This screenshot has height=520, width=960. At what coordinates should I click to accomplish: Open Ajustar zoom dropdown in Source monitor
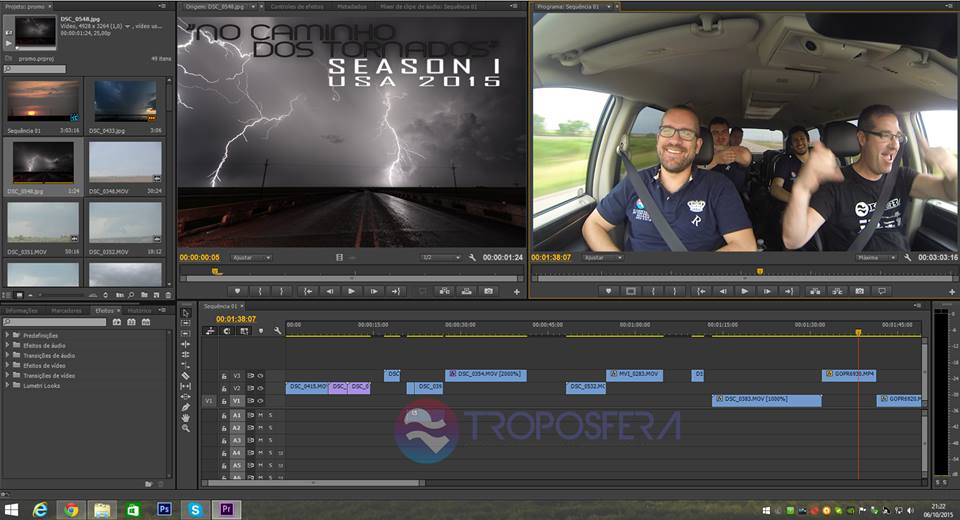click(250, 258)
